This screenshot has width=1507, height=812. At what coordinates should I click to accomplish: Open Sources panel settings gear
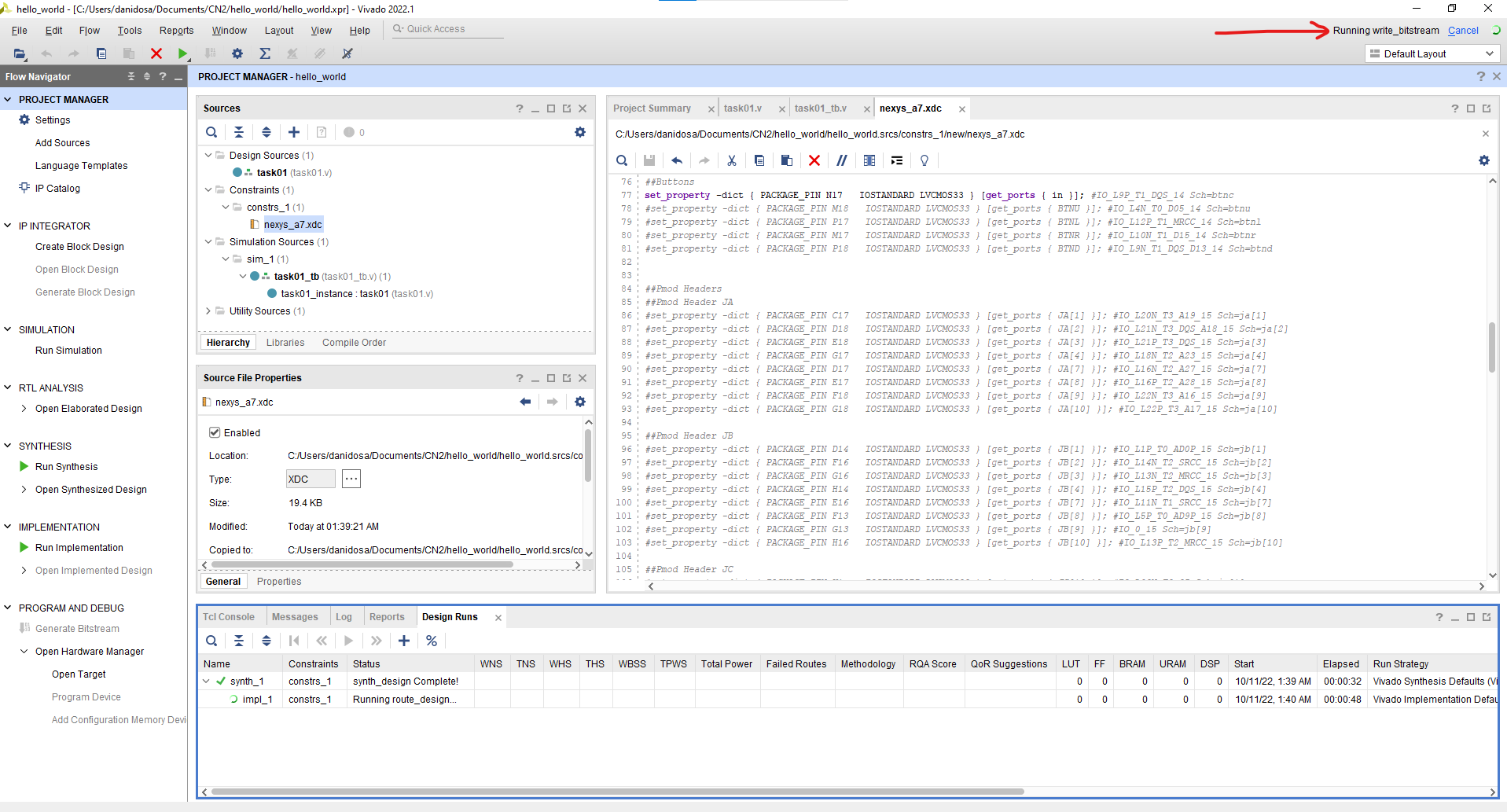[580, 132]
